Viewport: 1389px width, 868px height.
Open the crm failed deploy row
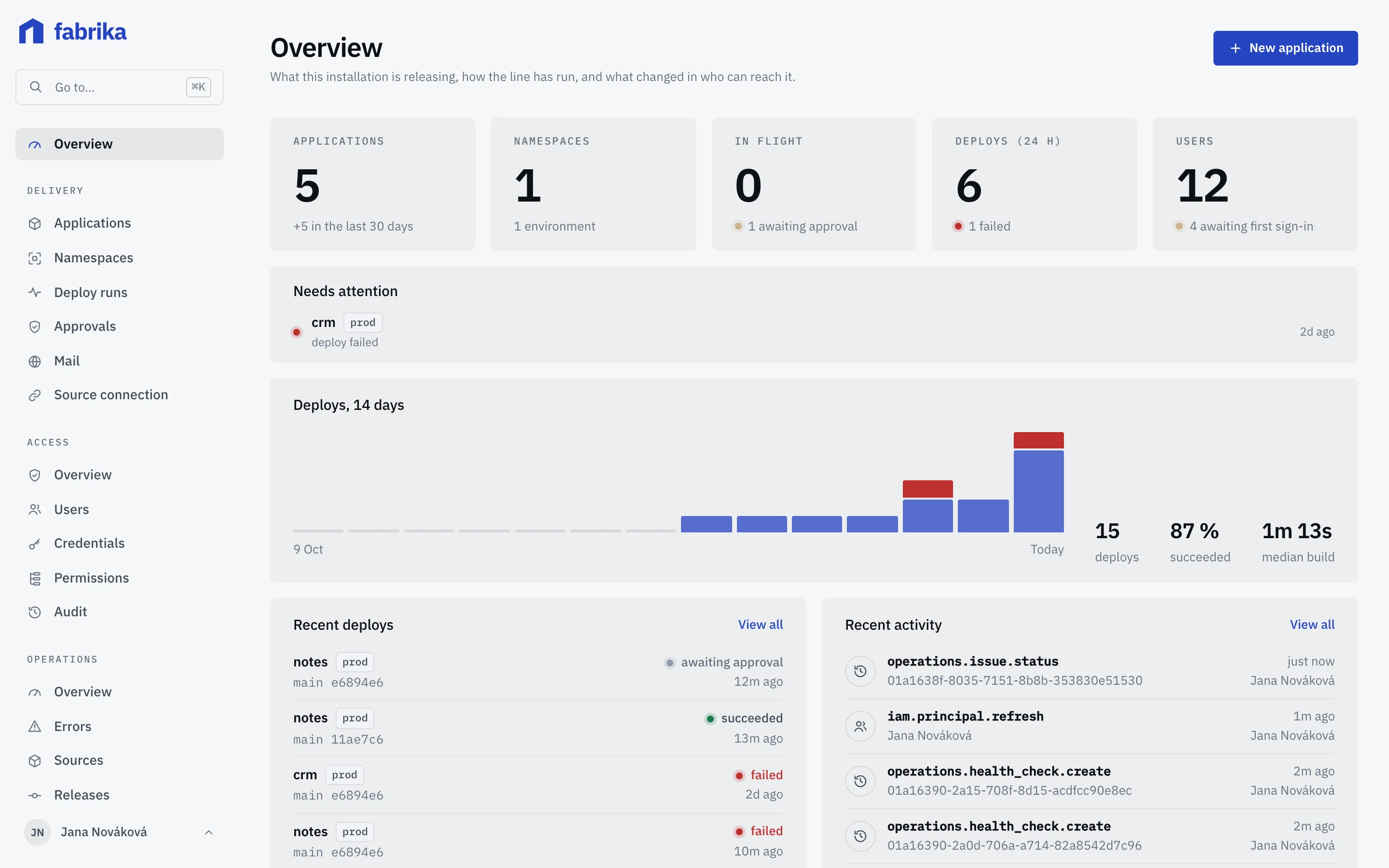coord(538,785)
